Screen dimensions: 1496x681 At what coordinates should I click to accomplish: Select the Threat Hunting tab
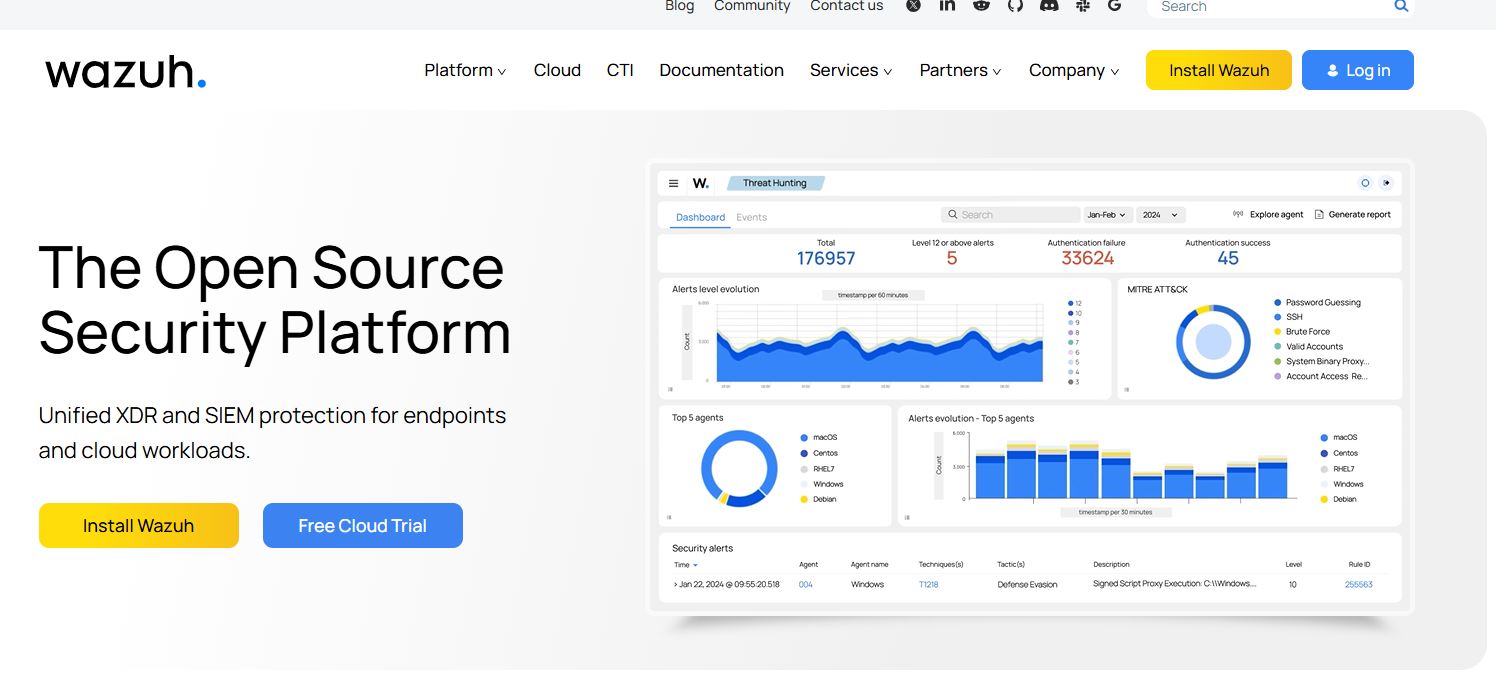(x=775, y=183)
